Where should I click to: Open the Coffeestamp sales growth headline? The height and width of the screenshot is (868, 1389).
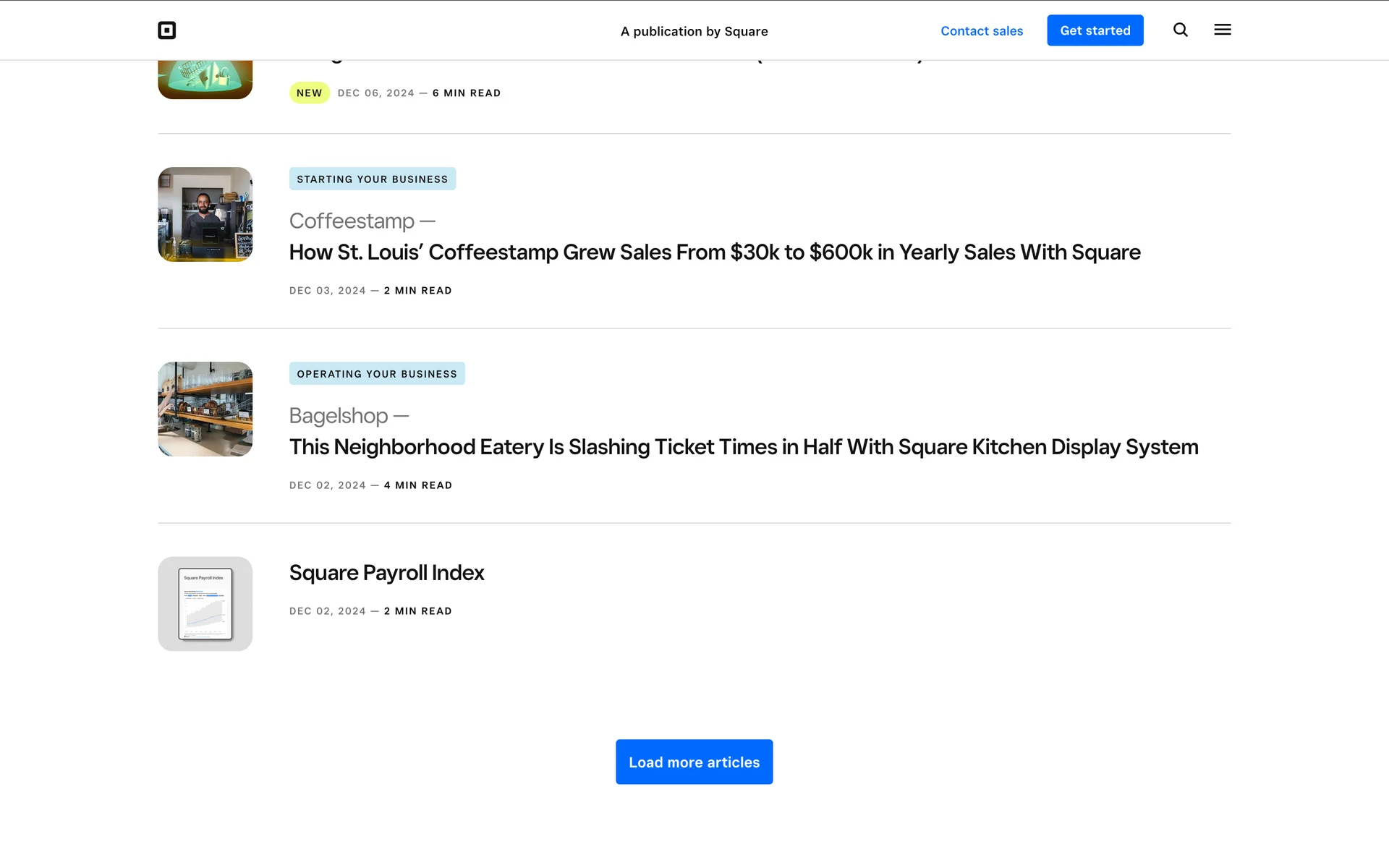[x=714, y=252]
